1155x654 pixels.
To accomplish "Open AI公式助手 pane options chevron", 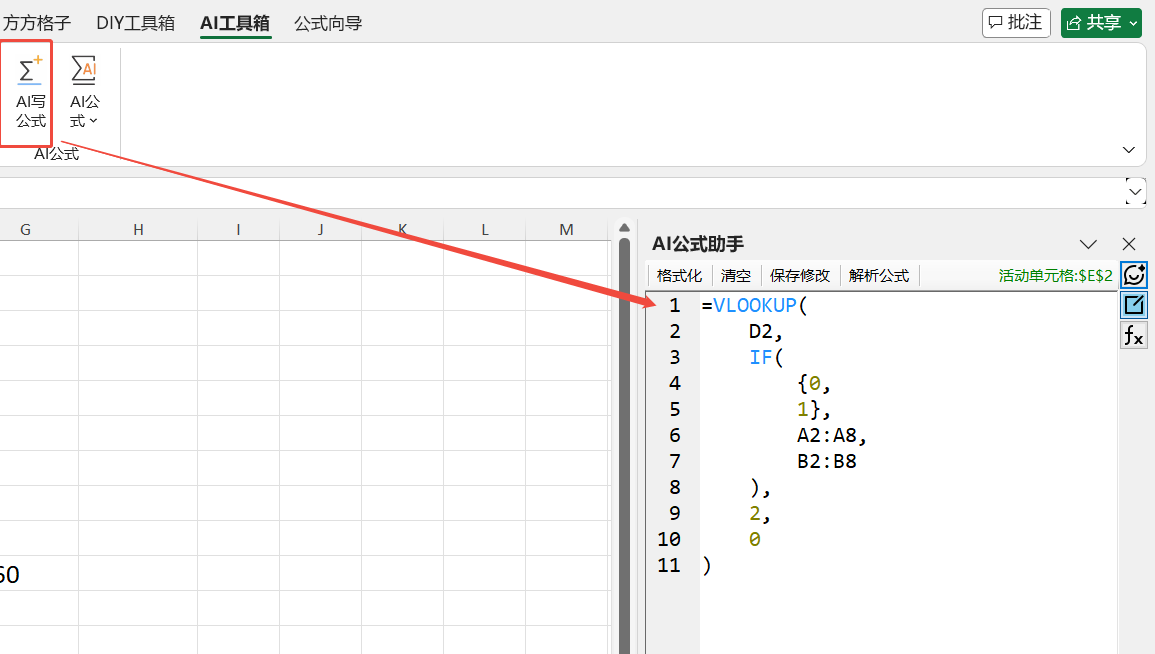I will click(1089, 244).
